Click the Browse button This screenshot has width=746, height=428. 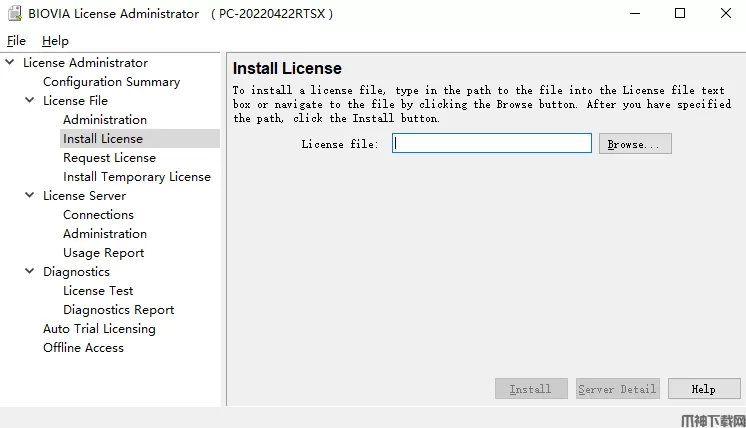(x=635, y=144)
